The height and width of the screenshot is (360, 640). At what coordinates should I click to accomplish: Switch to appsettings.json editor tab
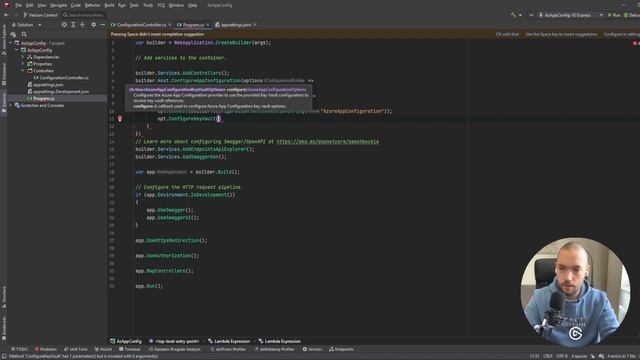[x=236, y=25]
